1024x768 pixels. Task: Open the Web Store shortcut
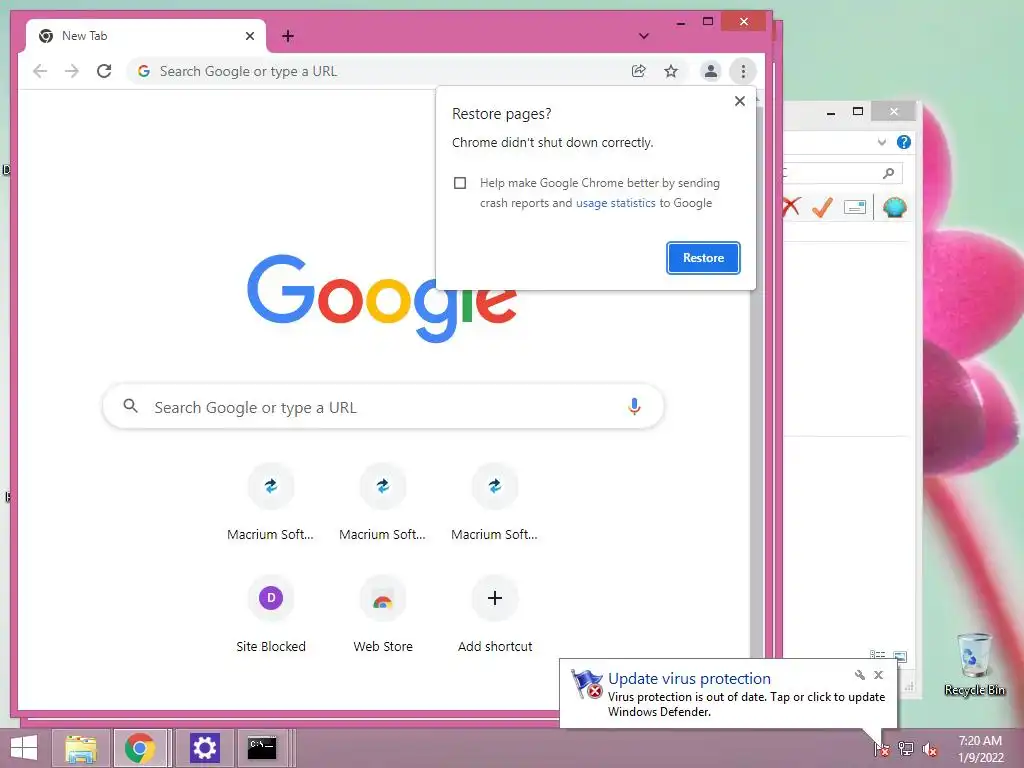(383, 614)
